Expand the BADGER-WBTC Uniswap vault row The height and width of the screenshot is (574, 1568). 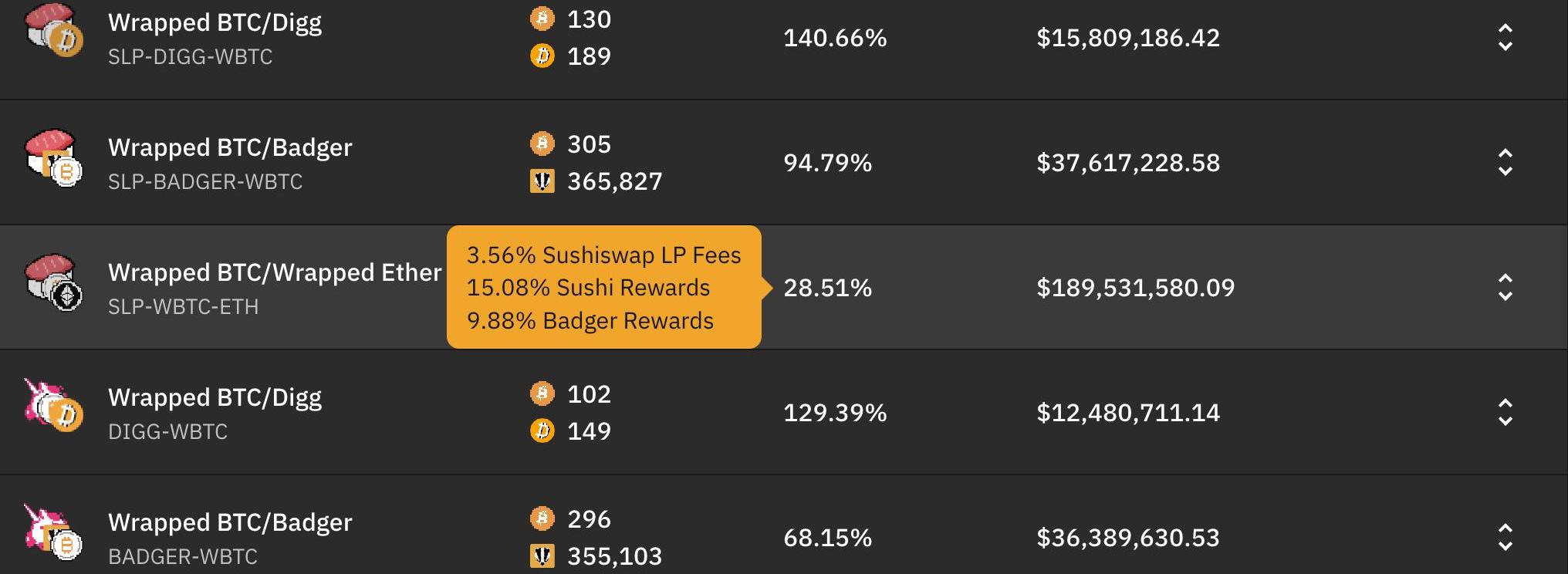1505,538
